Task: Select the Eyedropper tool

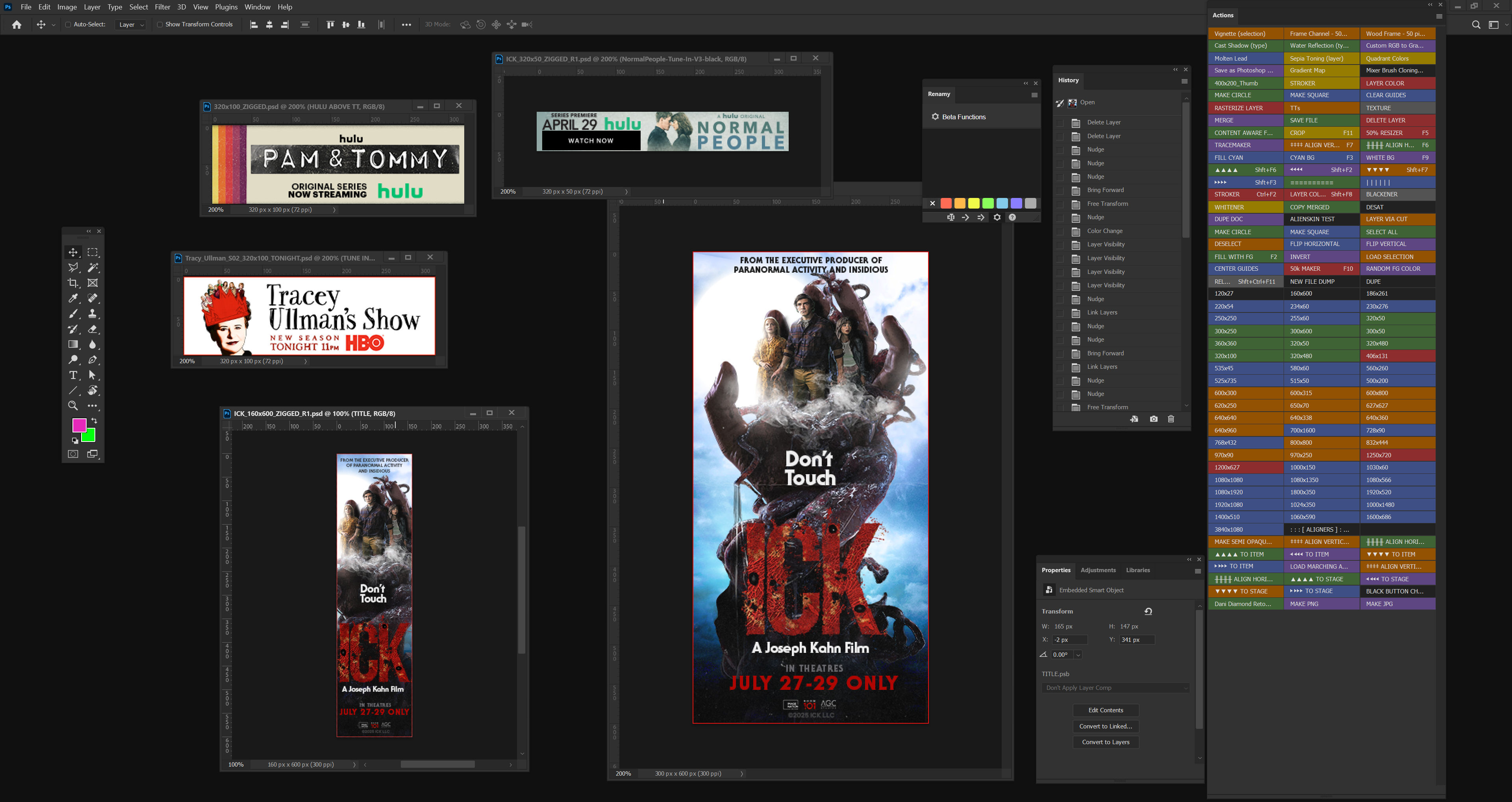Action: click(x=73, y=298)
